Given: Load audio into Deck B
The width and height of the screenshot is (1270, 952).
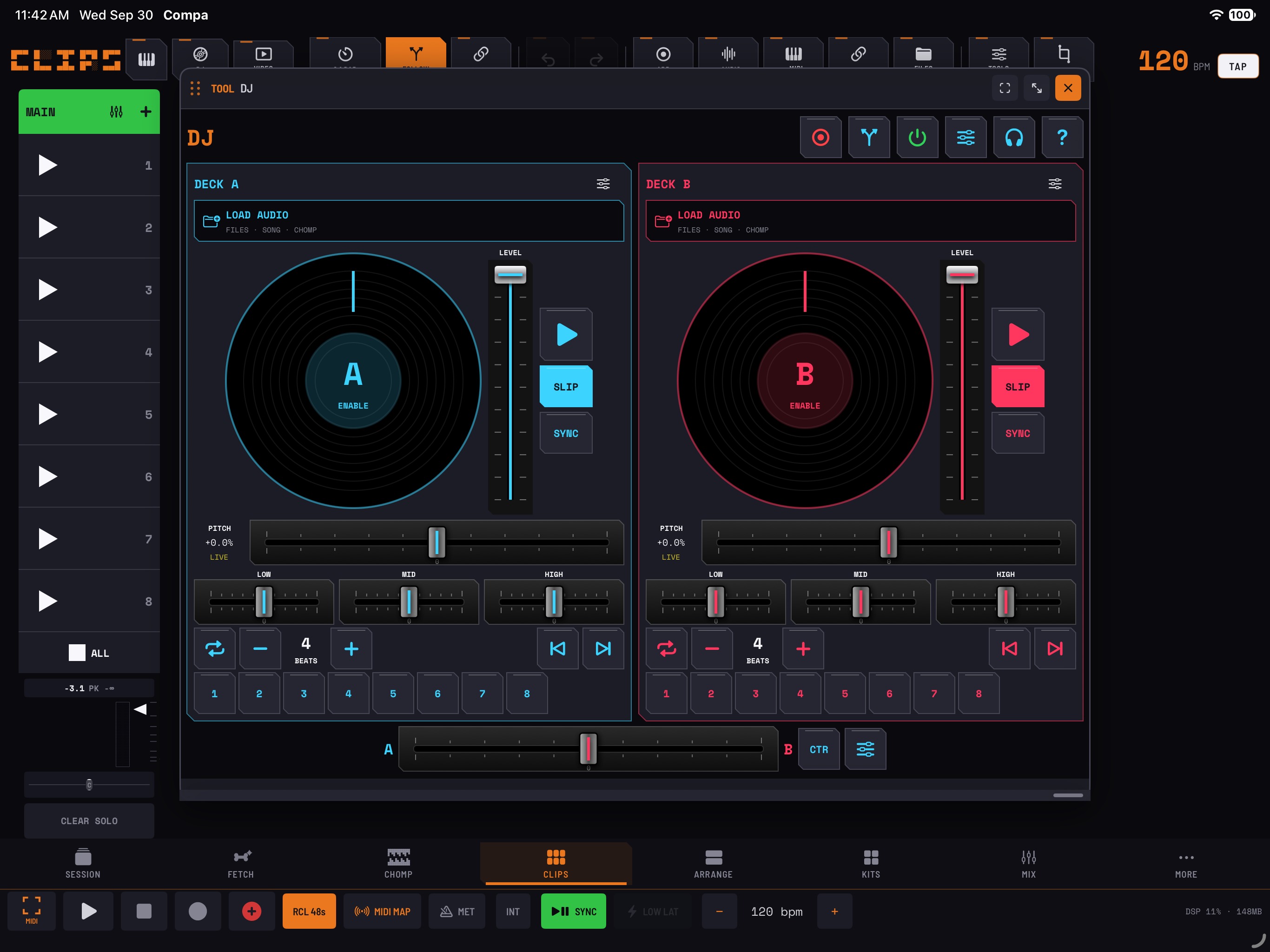Looking at the screenshot, I should pyautogui.click(x=860, y=221).
